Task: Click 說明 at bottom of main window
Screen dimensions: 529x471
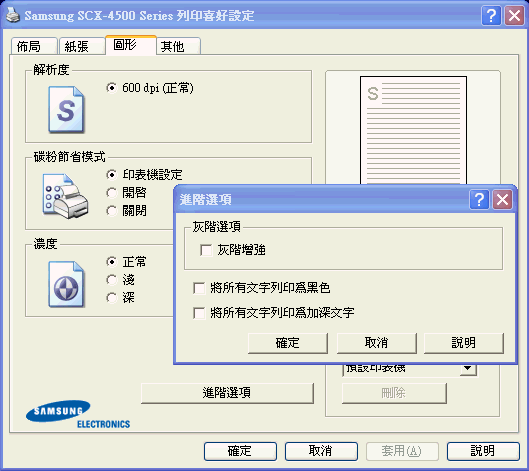Action: coord(483,451)
